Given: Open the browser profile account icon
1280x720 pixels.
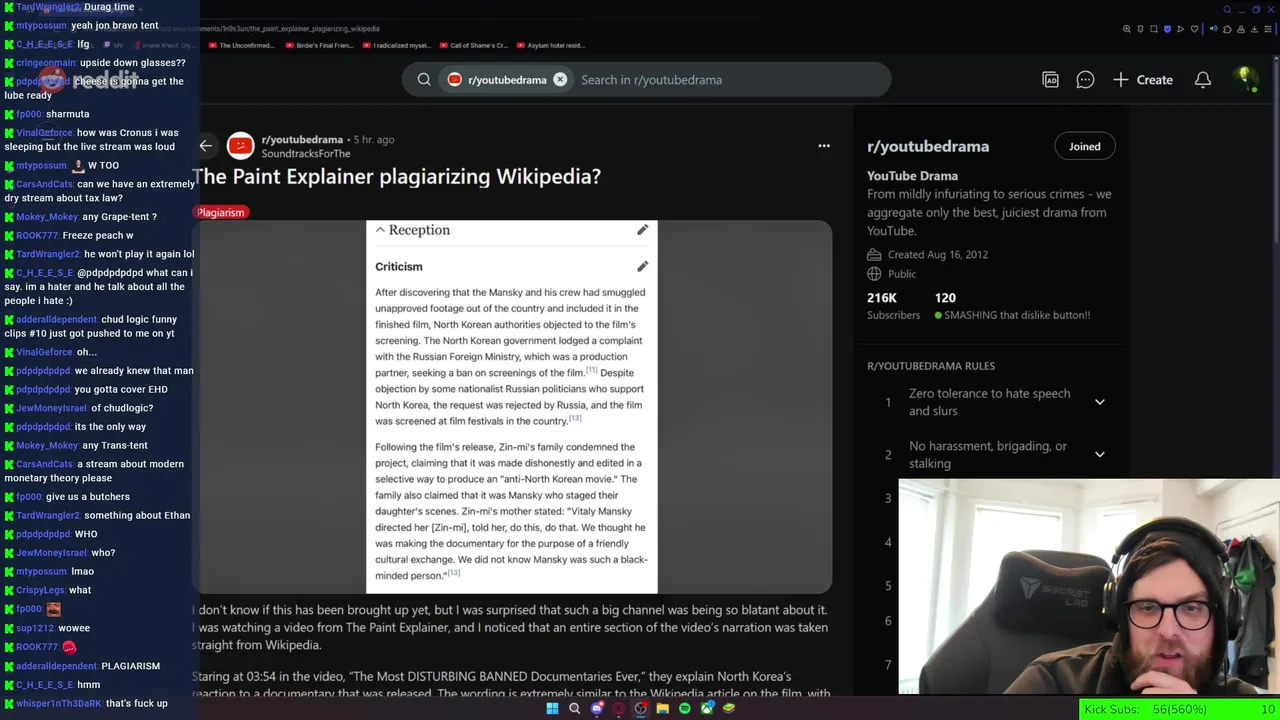Looking at the screenshot, I should pyautogui.click(x=1241, y=29).
